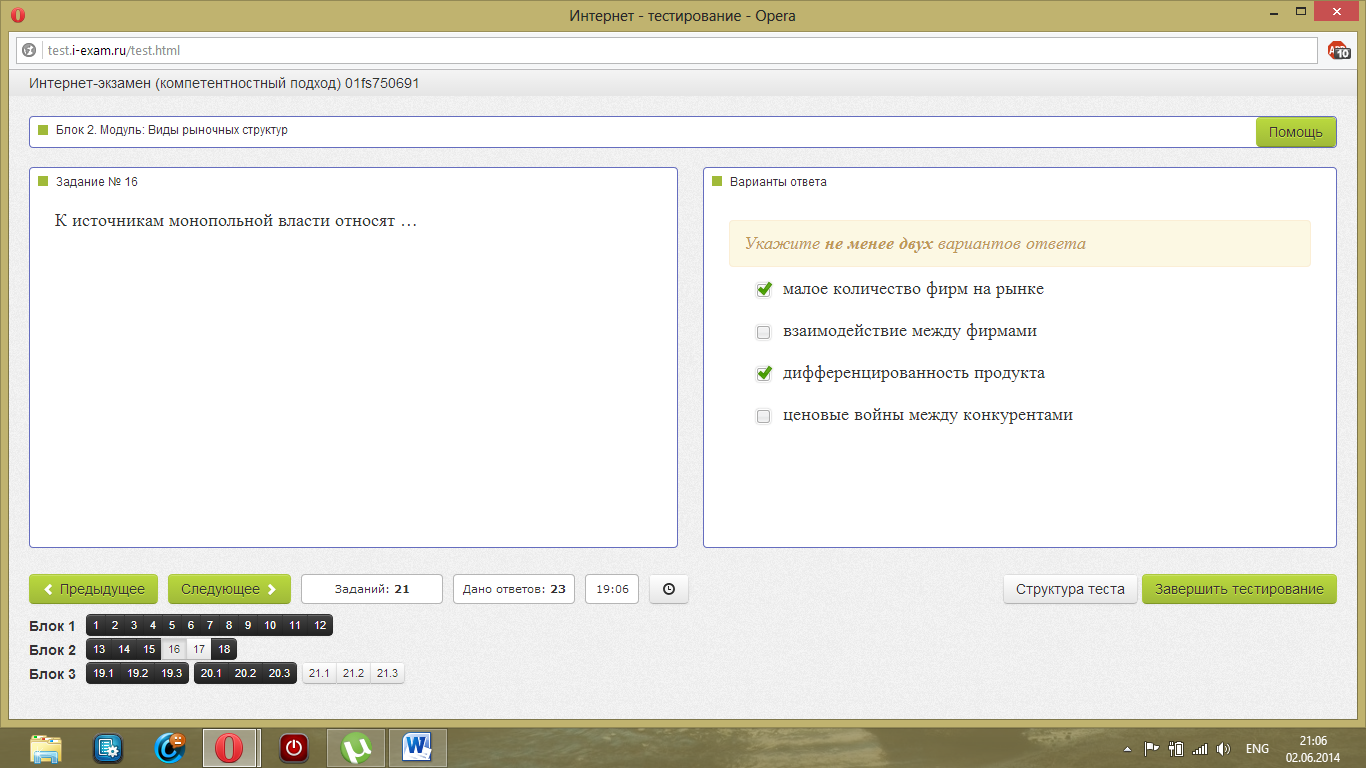
Task: Jump to question 13 in Блок 2
Action: pyautogui.click(x=99, y=649)
